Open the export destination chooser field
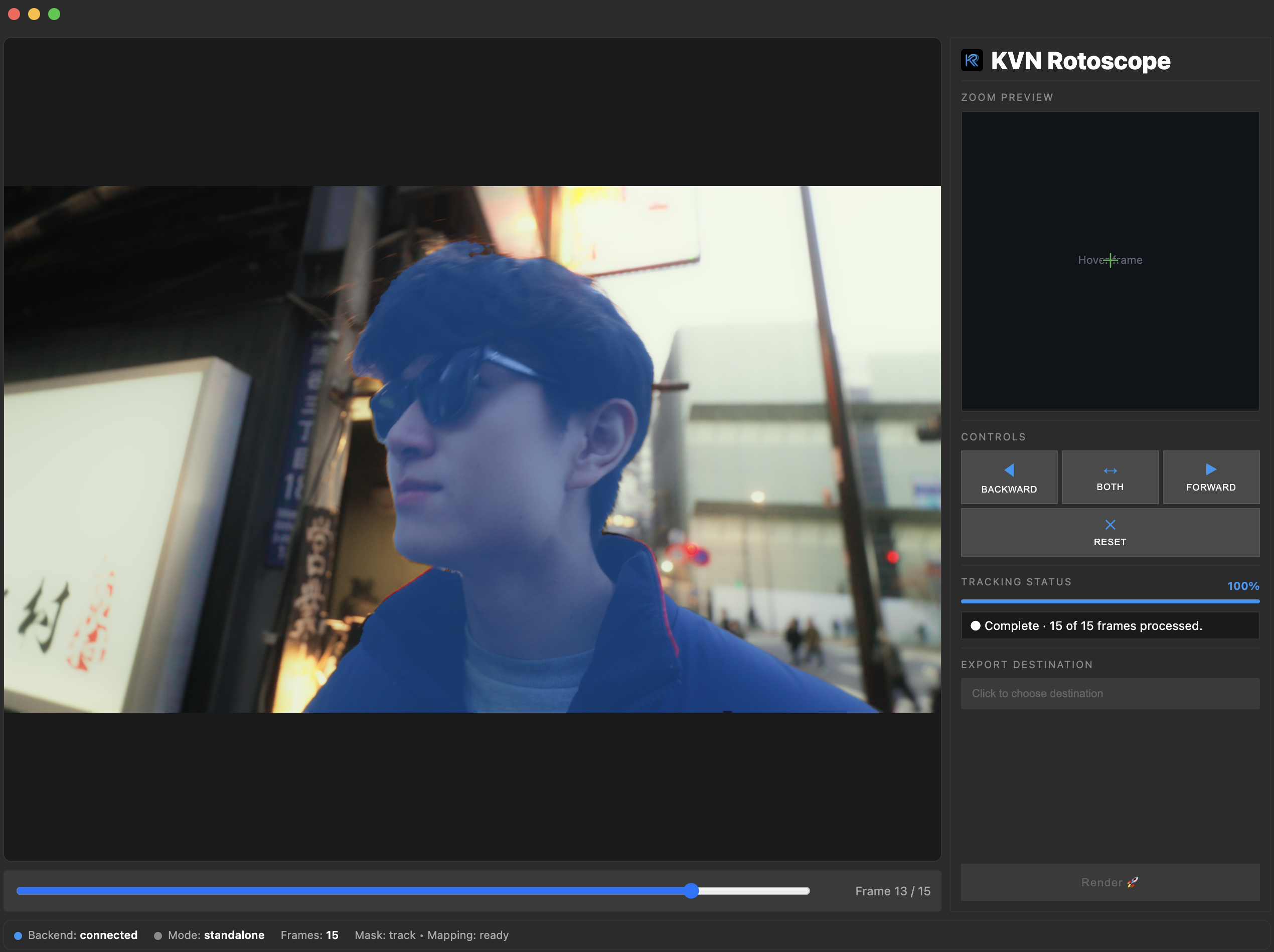1274x952 pixels. (x=1109, y=693)
